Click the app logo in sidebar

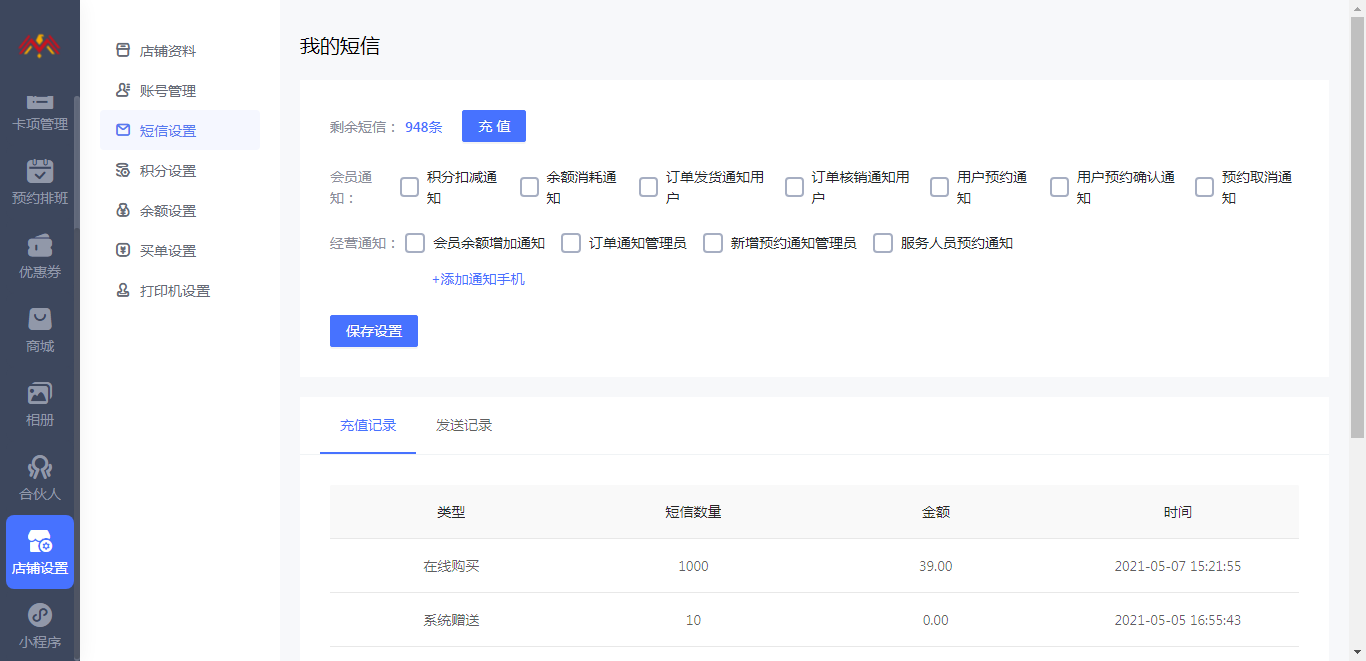tap(39, 45)
